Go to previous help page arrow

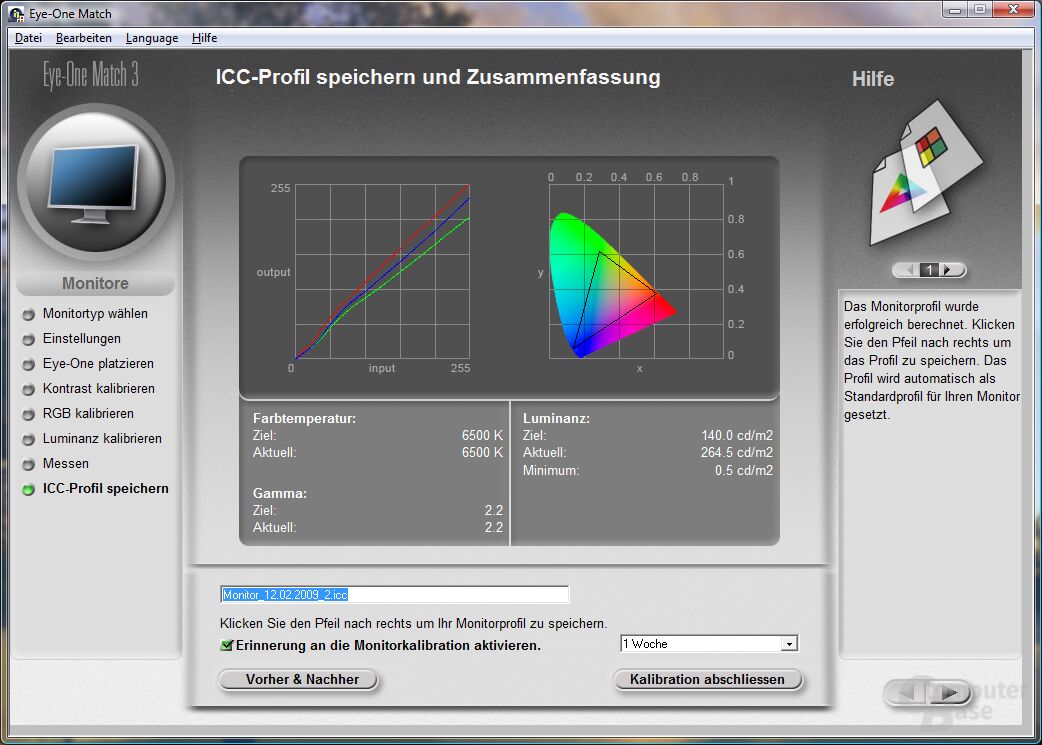coord(908,270)
